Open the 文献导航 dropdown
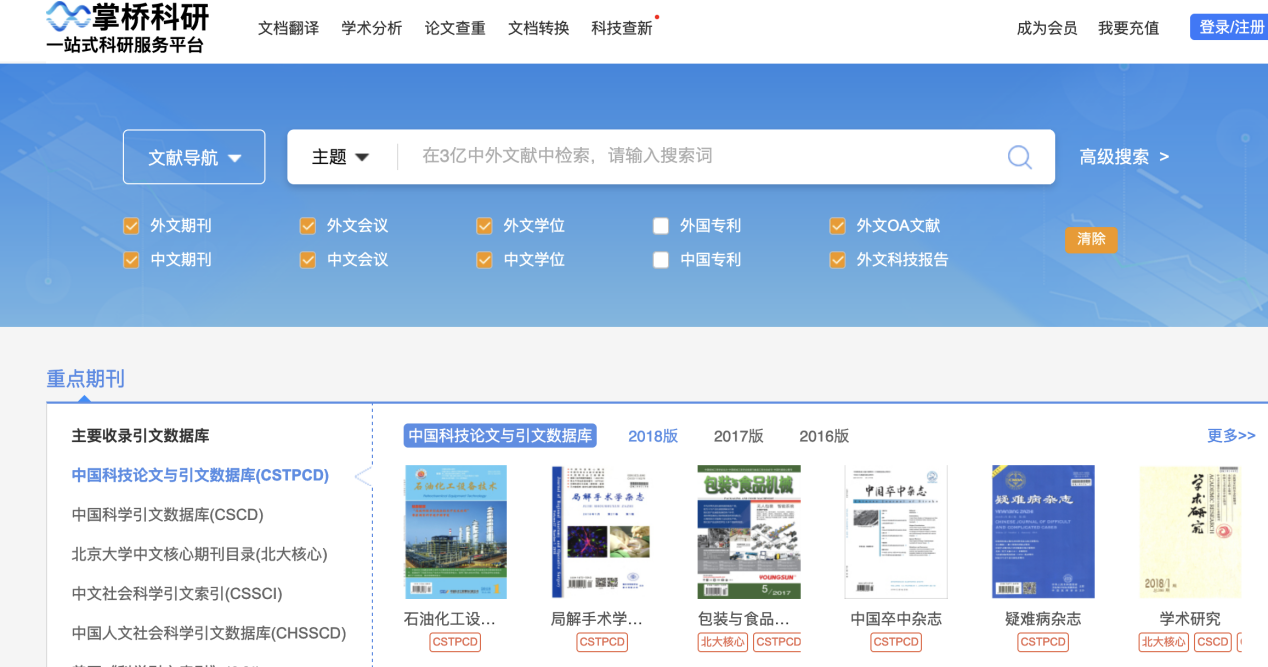Image resolution: width=1268 pixels, height=667 pixels. 193,156
